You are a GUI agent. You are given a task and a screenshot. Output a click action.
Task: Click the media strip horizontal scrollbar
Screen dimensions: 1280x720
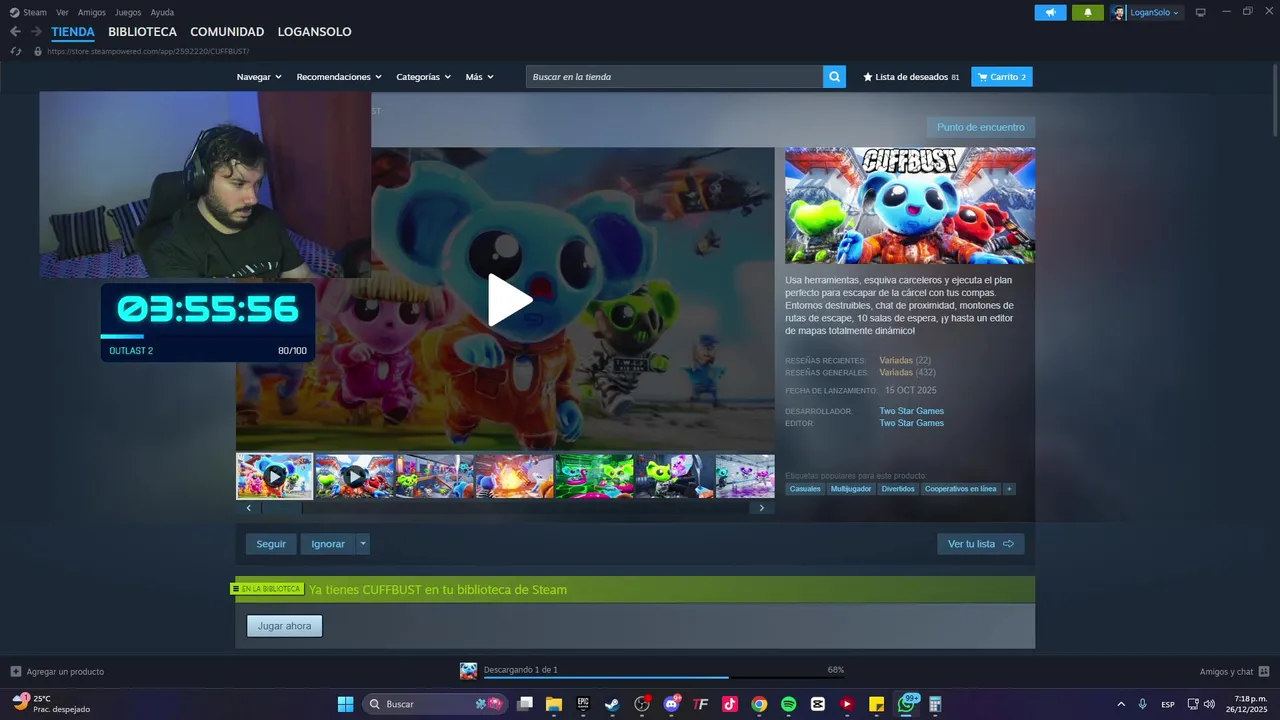click(281, 508)
